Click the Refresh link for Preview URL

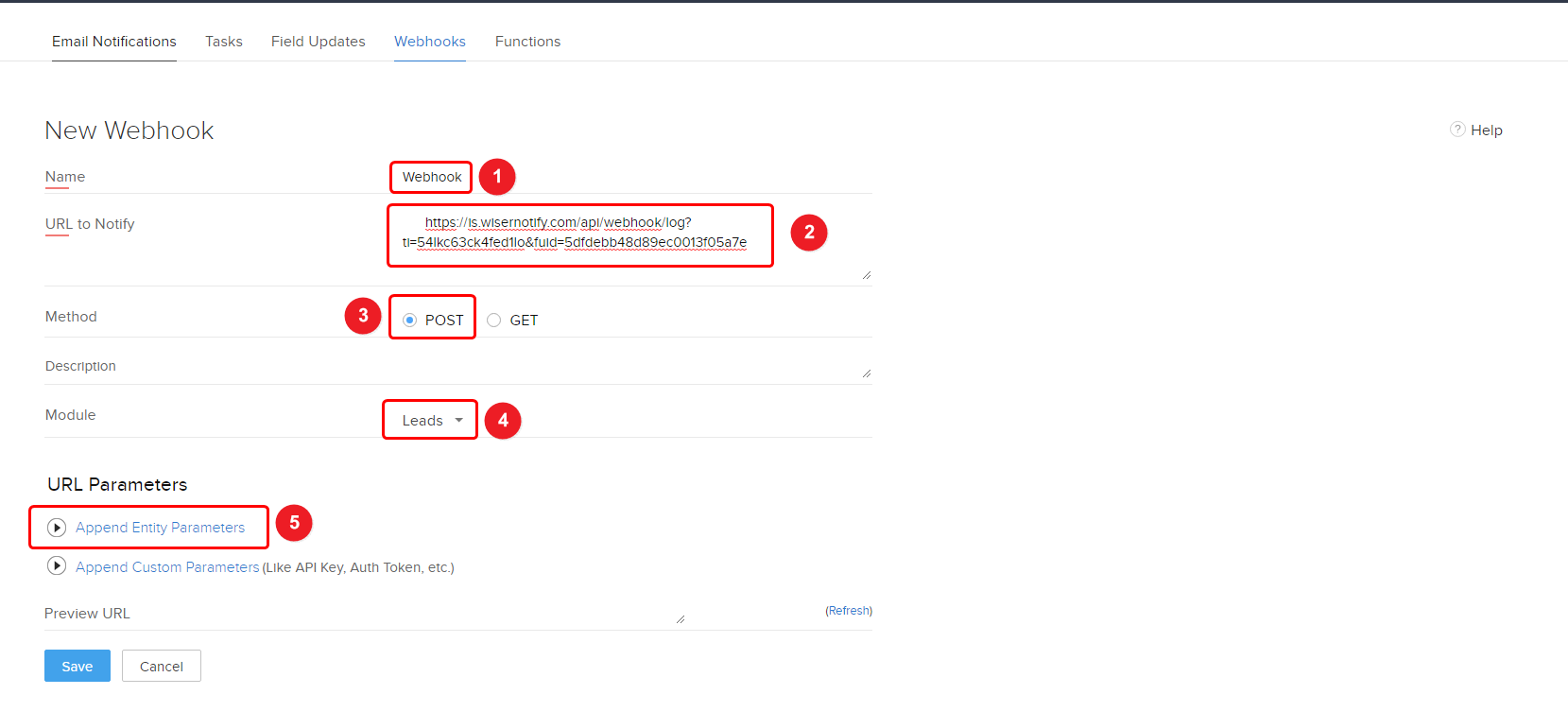(x=849, y=611)
